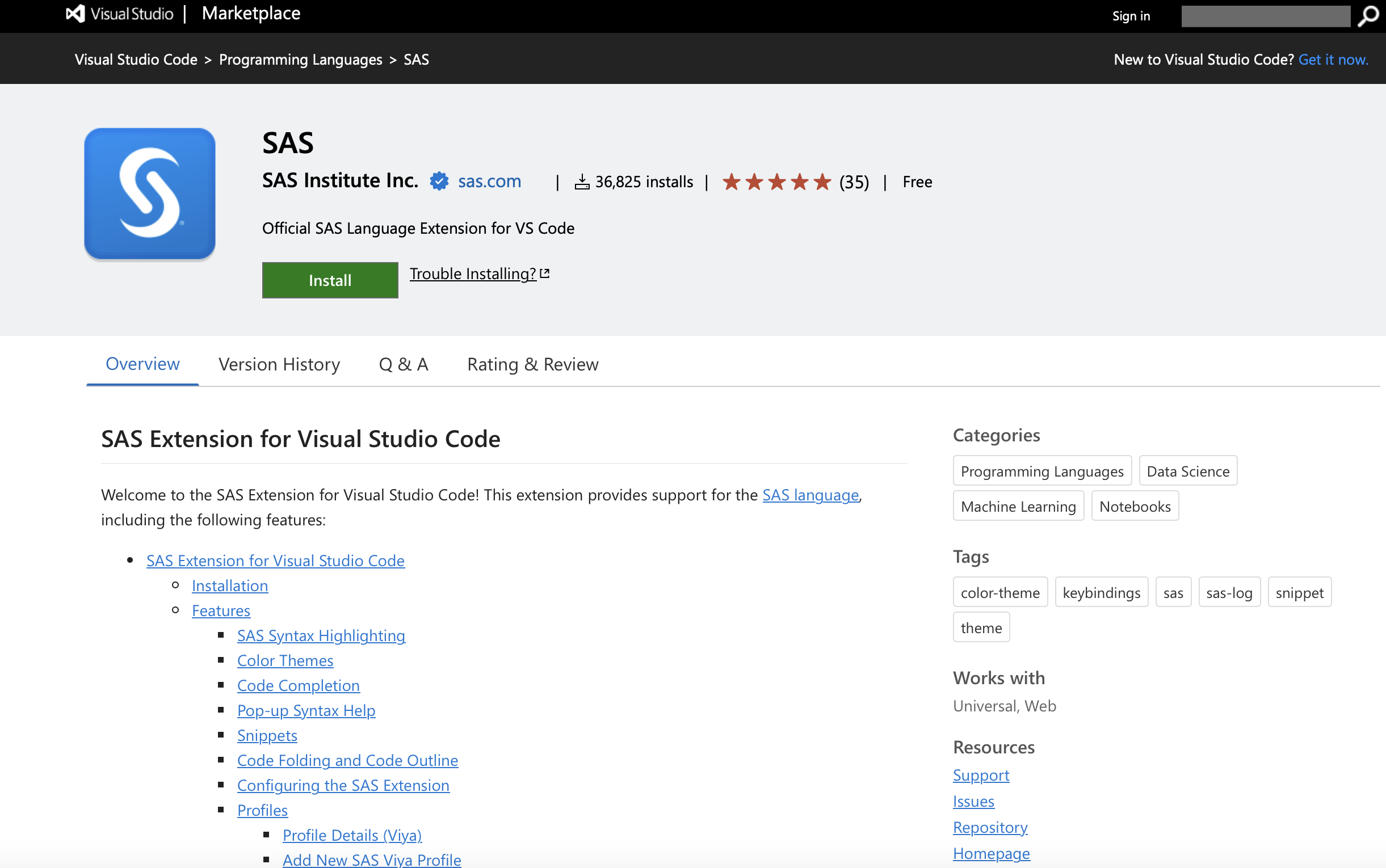
Task: Select the Data Science category tag
Action: 1187,471
